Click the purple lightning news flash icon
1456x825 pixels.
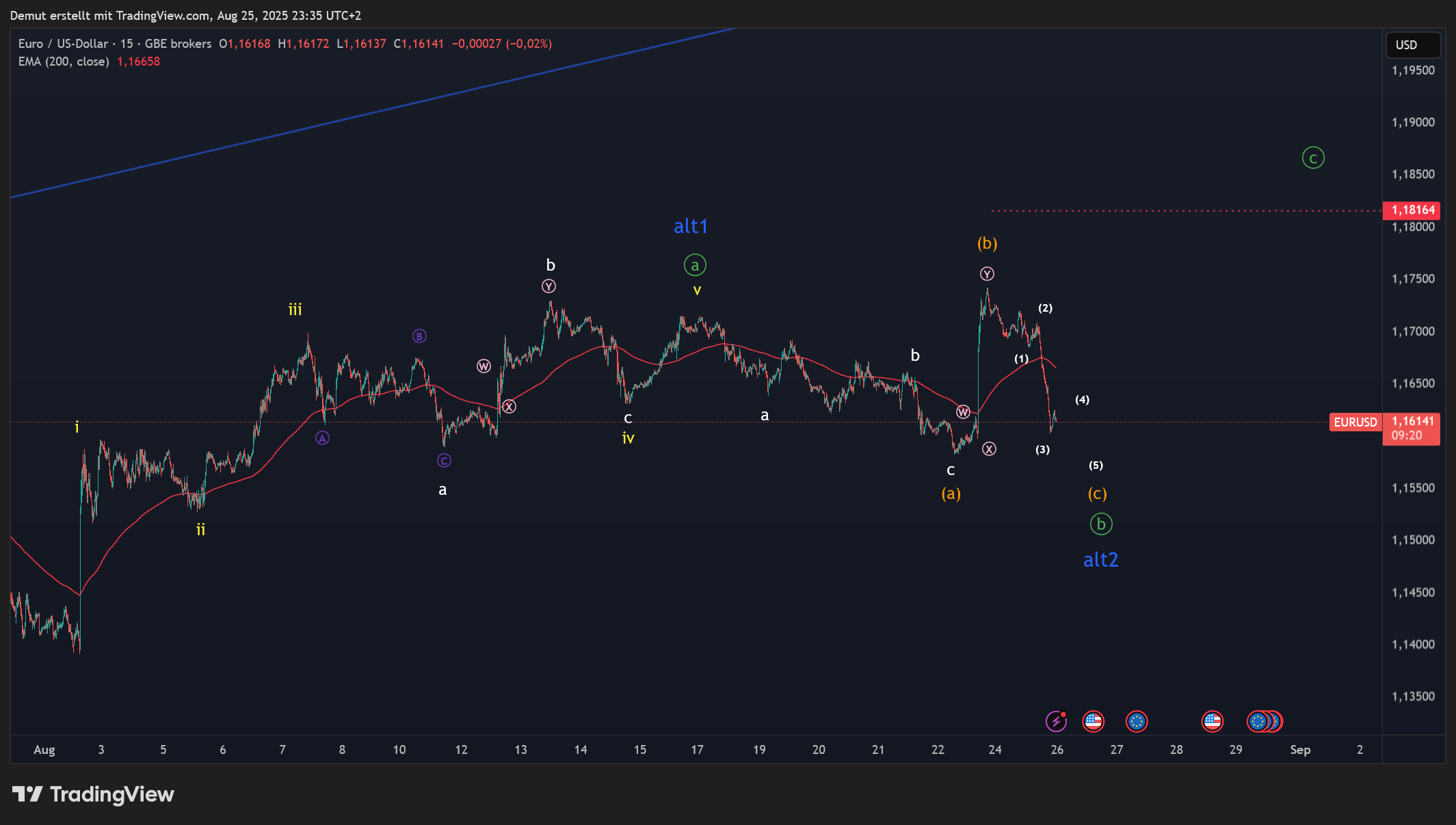1057,721
